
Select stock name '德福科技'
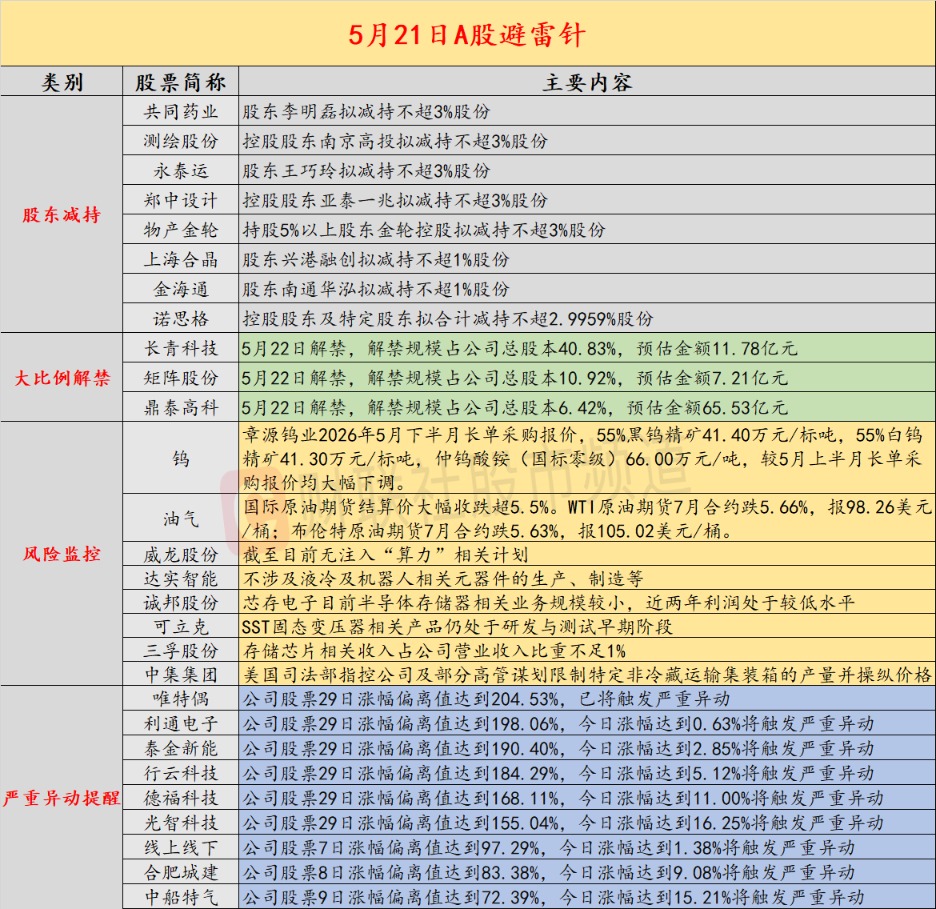tap(180, 797)
